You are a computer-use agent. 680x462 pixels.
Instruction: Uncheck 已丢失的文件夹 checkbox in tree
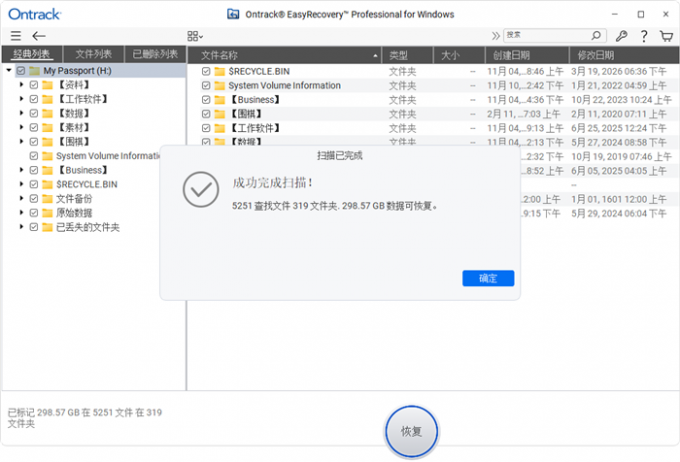pyautogui.click(x=34, y=227)
